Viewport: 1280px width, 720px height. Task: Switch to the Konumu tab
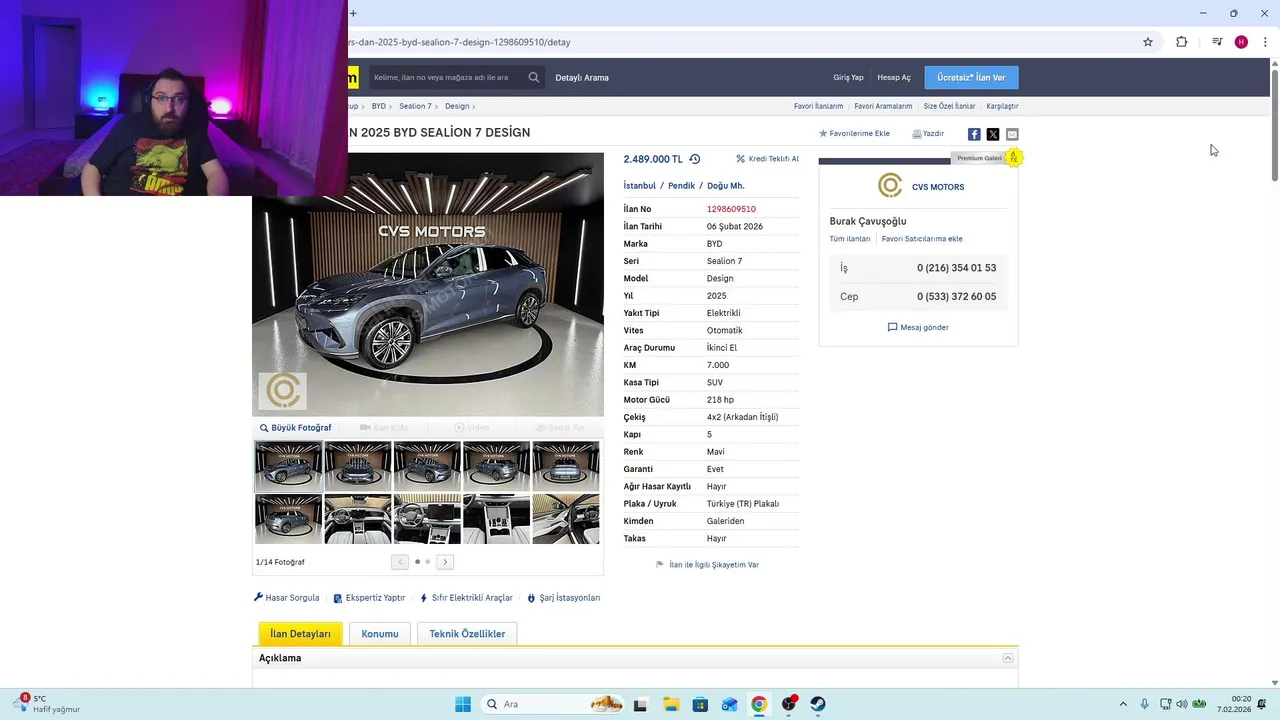point(380,634)
